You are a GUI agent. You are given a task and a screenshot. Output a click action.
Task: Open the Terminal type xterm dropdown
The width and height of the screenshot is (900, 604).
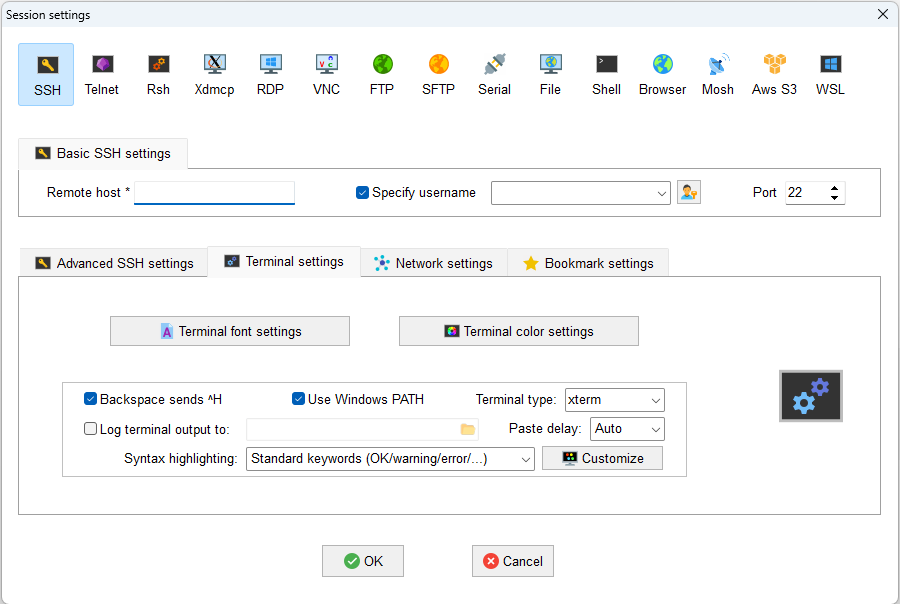pos(655,400)
